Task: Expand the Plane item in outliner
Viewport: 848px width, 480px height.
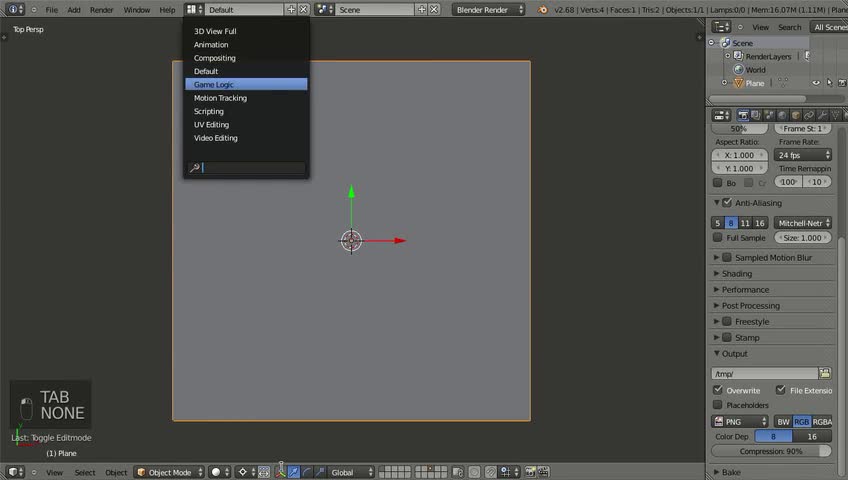Action: point(725,83)
